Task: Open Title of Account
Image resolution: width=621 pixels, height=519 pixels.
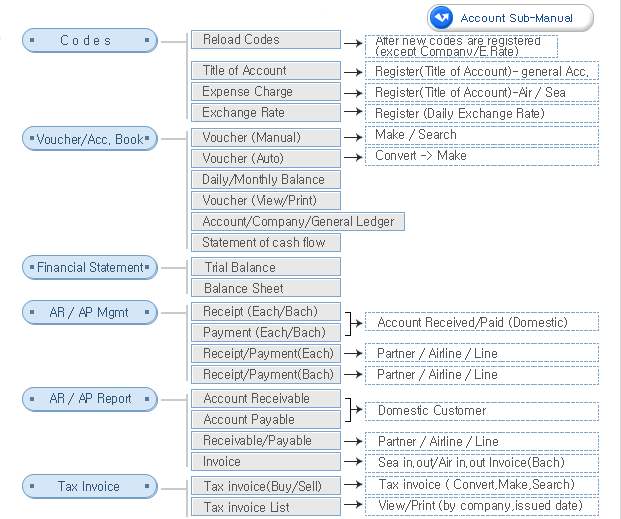Action: click(265, 71)
